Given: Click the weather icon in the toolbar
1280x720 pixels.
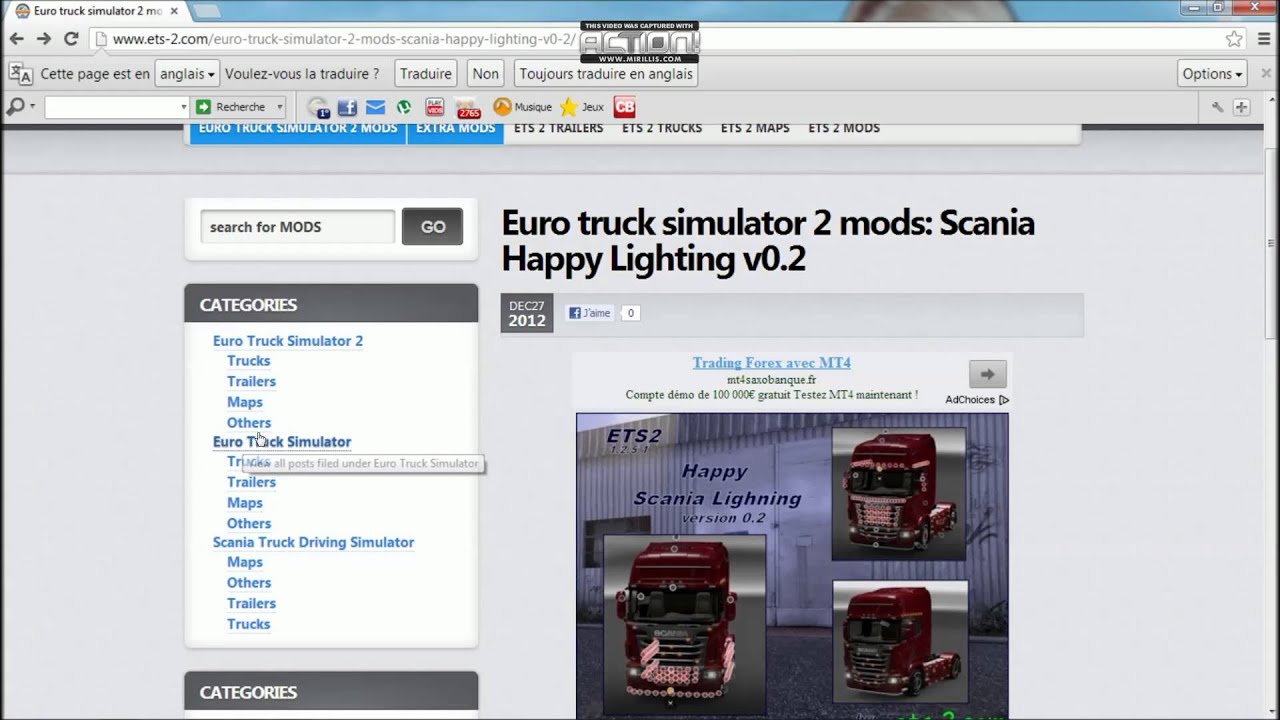Looking at the screenshot, I should coord(318,107).
